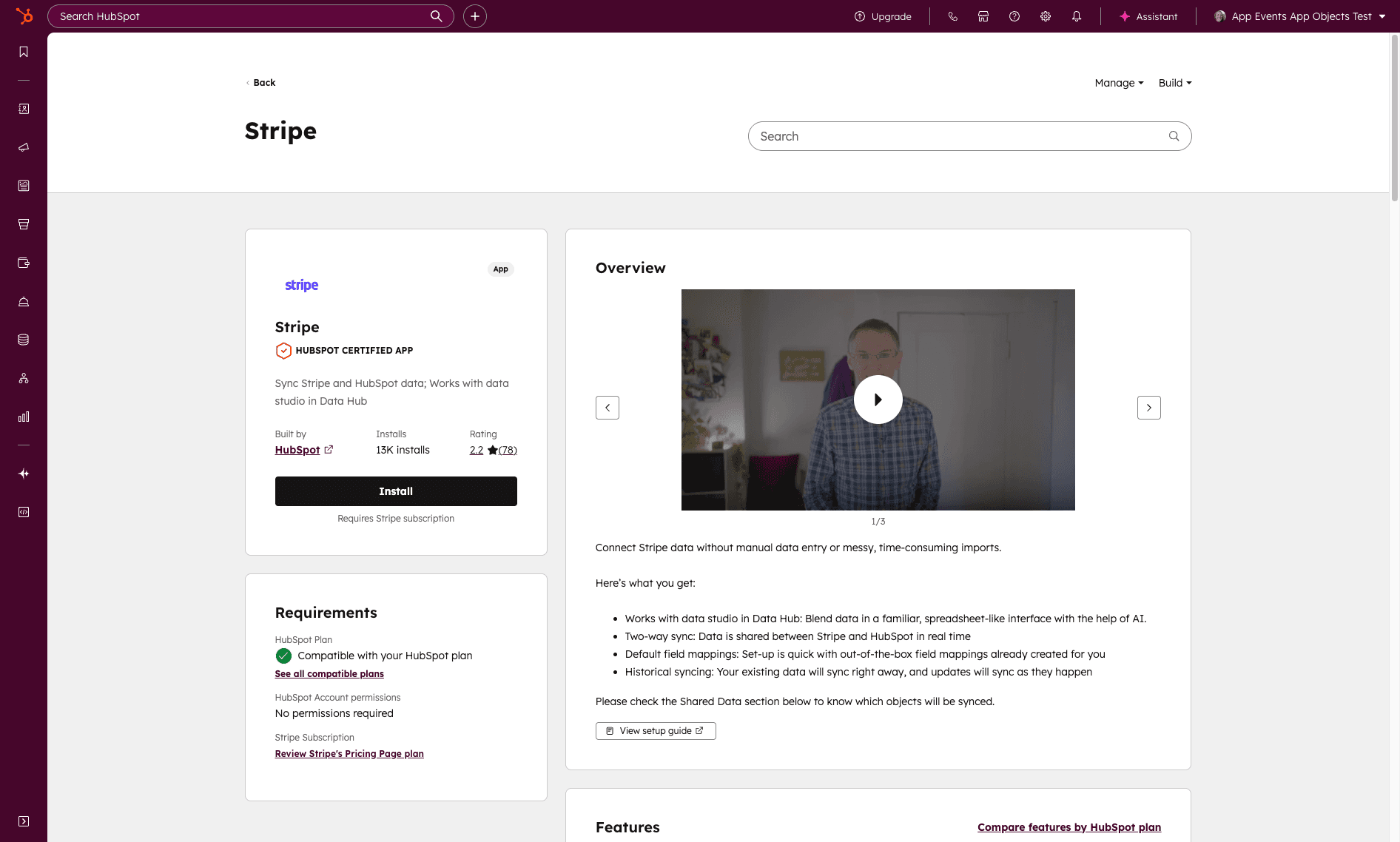1400x842 pixels.
Task: Open the Marketplace storefront icon
Action: pyautogui.click(x=983, y=16)
